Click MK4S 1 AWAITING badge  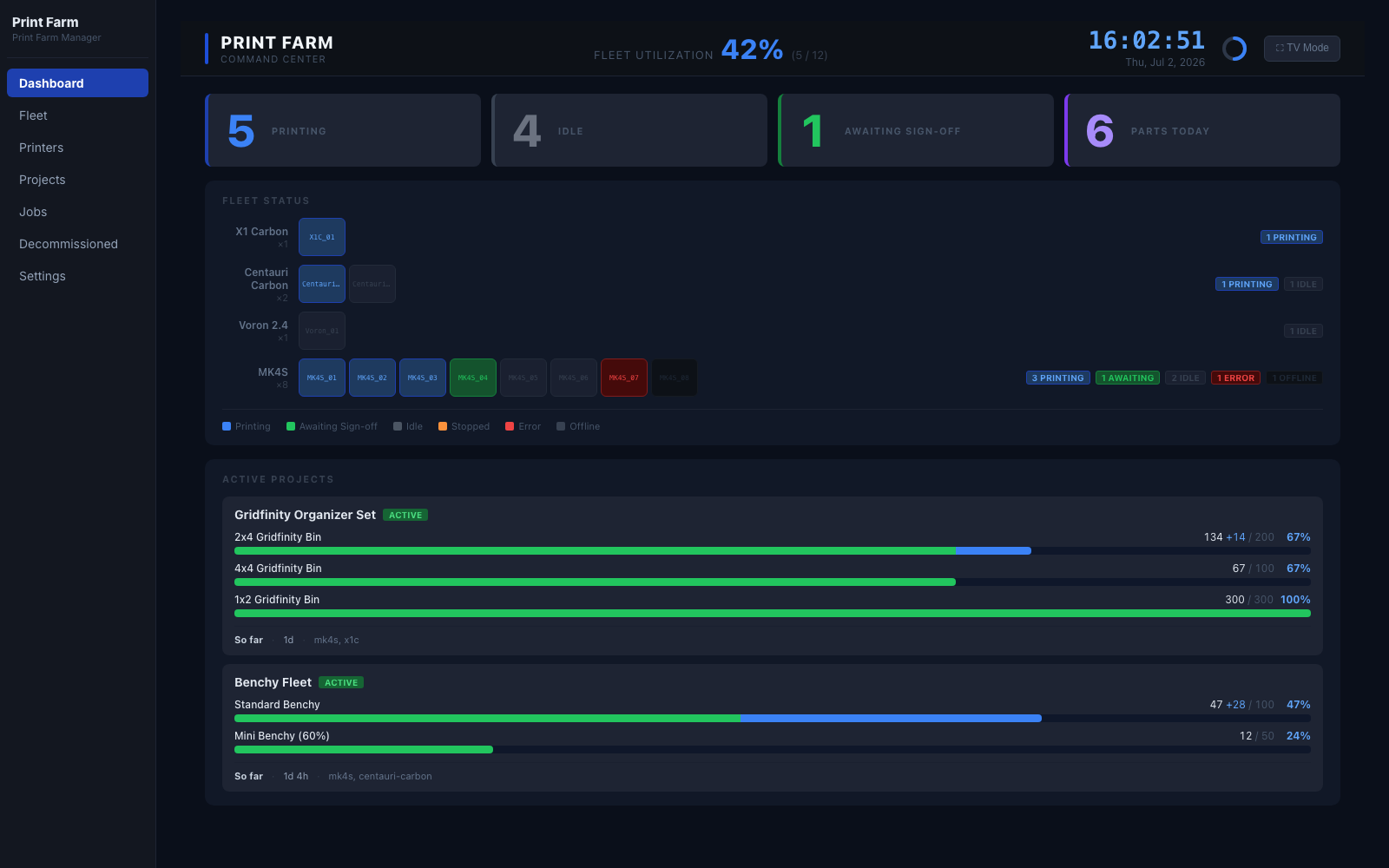1128,378
